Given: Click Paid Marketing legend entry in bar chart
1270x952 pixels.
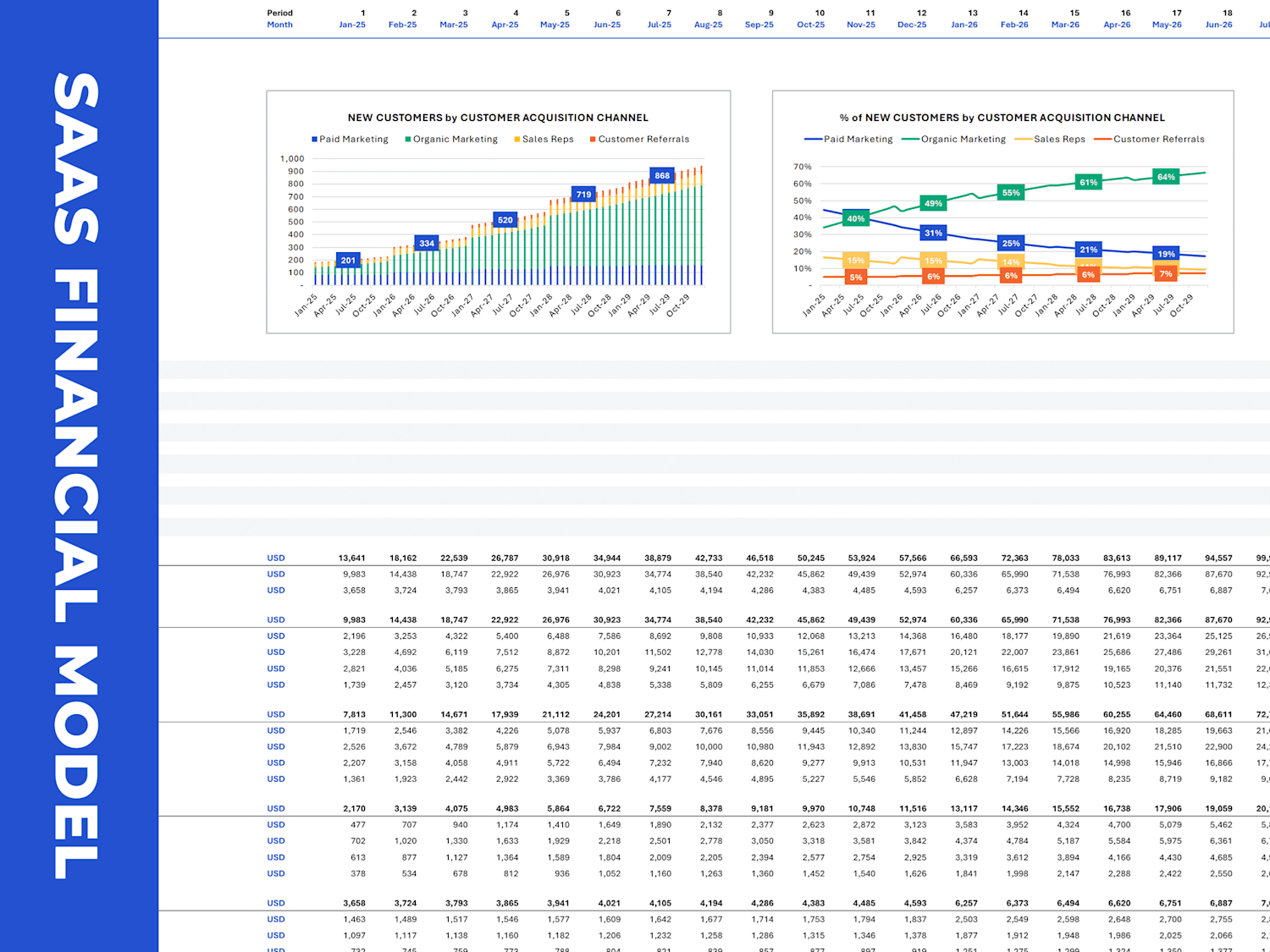Looking at the screenshot, I should (x=350, y=139).
